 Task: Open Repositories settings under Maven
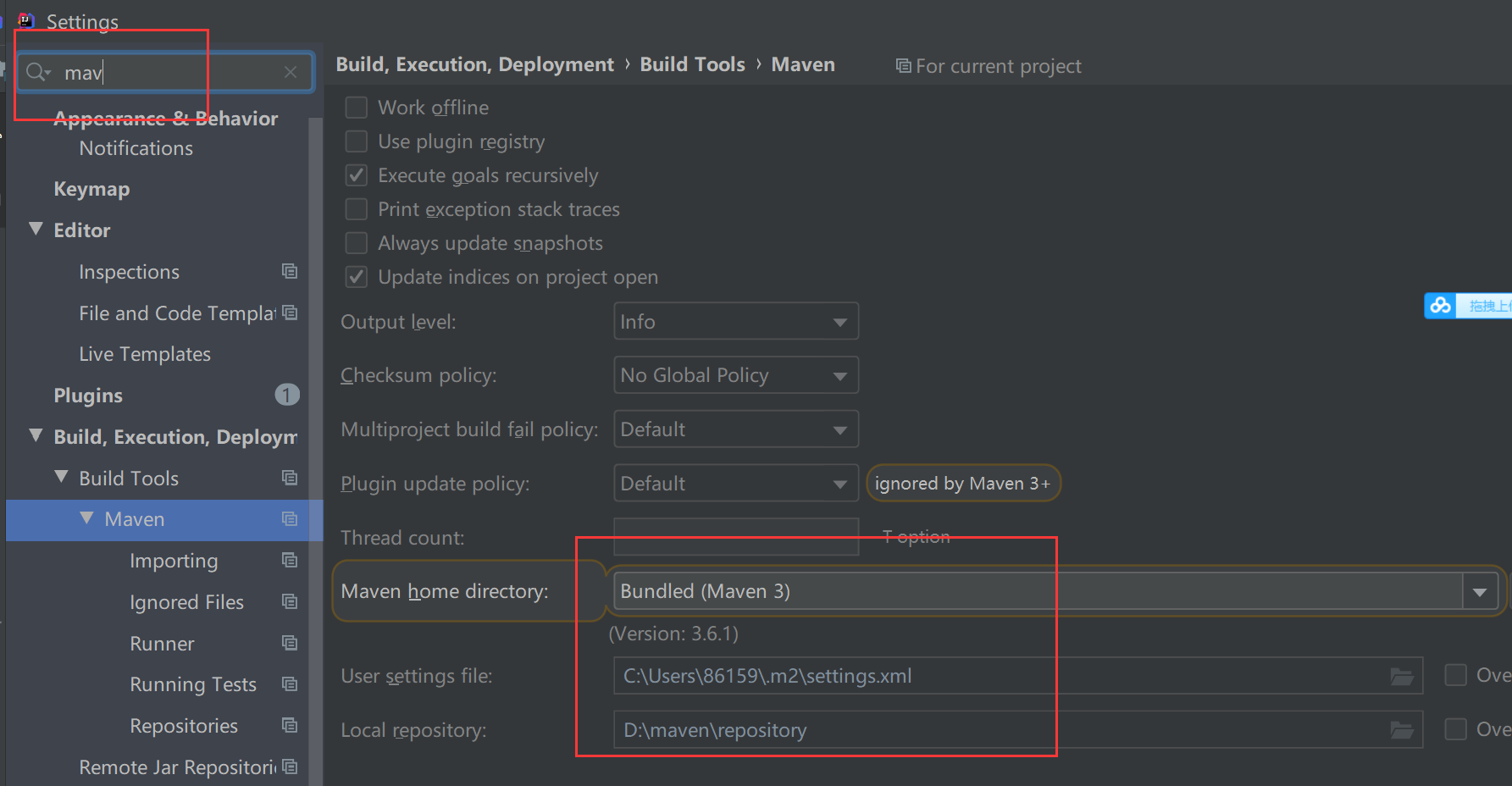click(x=184, y=726)
